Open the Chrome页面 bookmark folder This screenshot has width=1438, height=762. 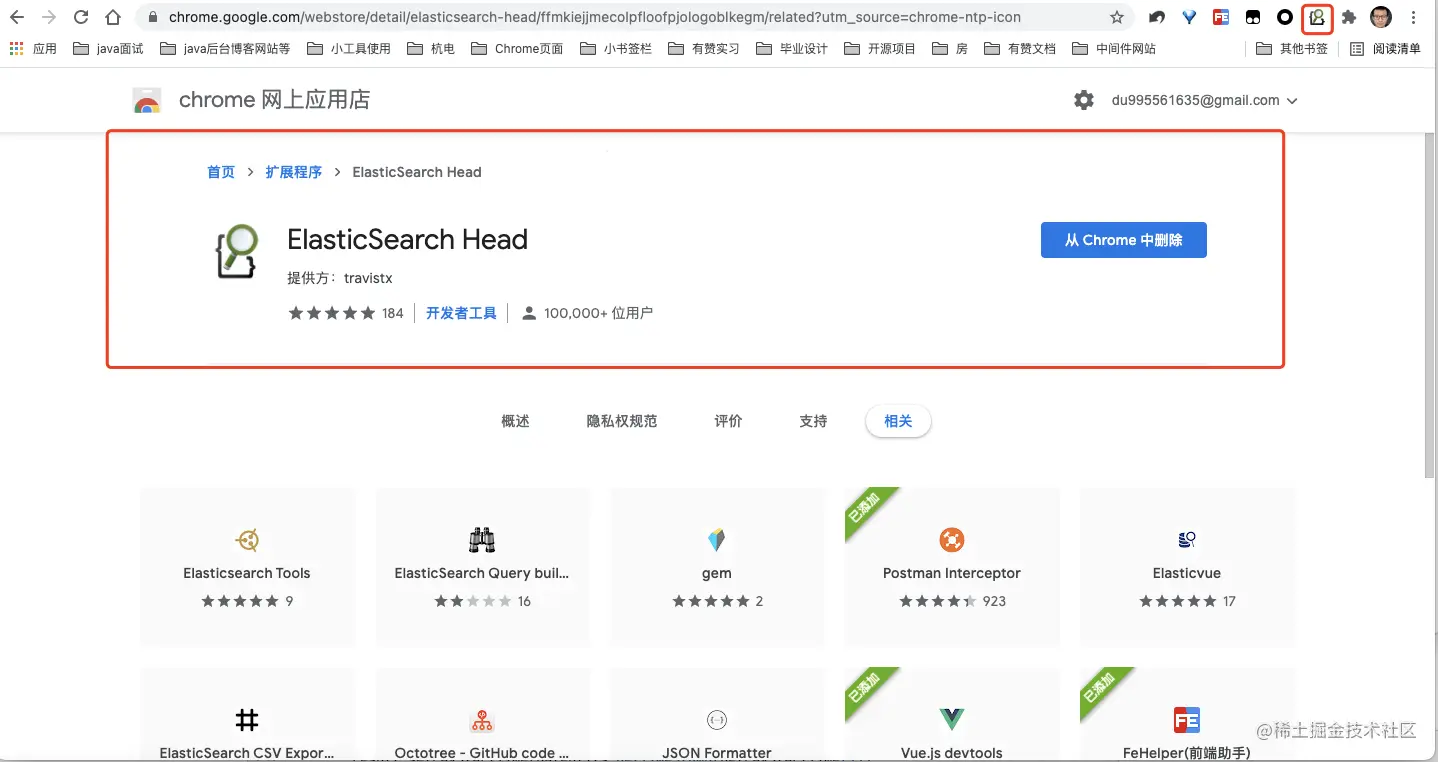point(516,48)
